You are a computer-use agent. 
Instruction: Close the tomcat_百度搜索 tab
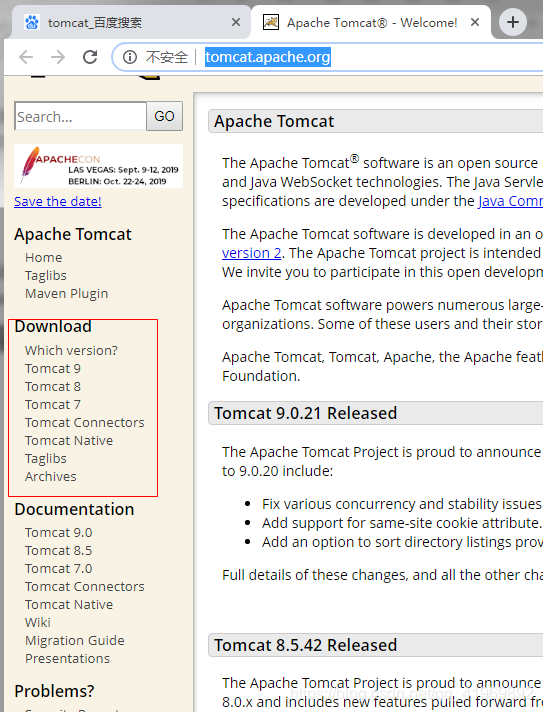236,22
